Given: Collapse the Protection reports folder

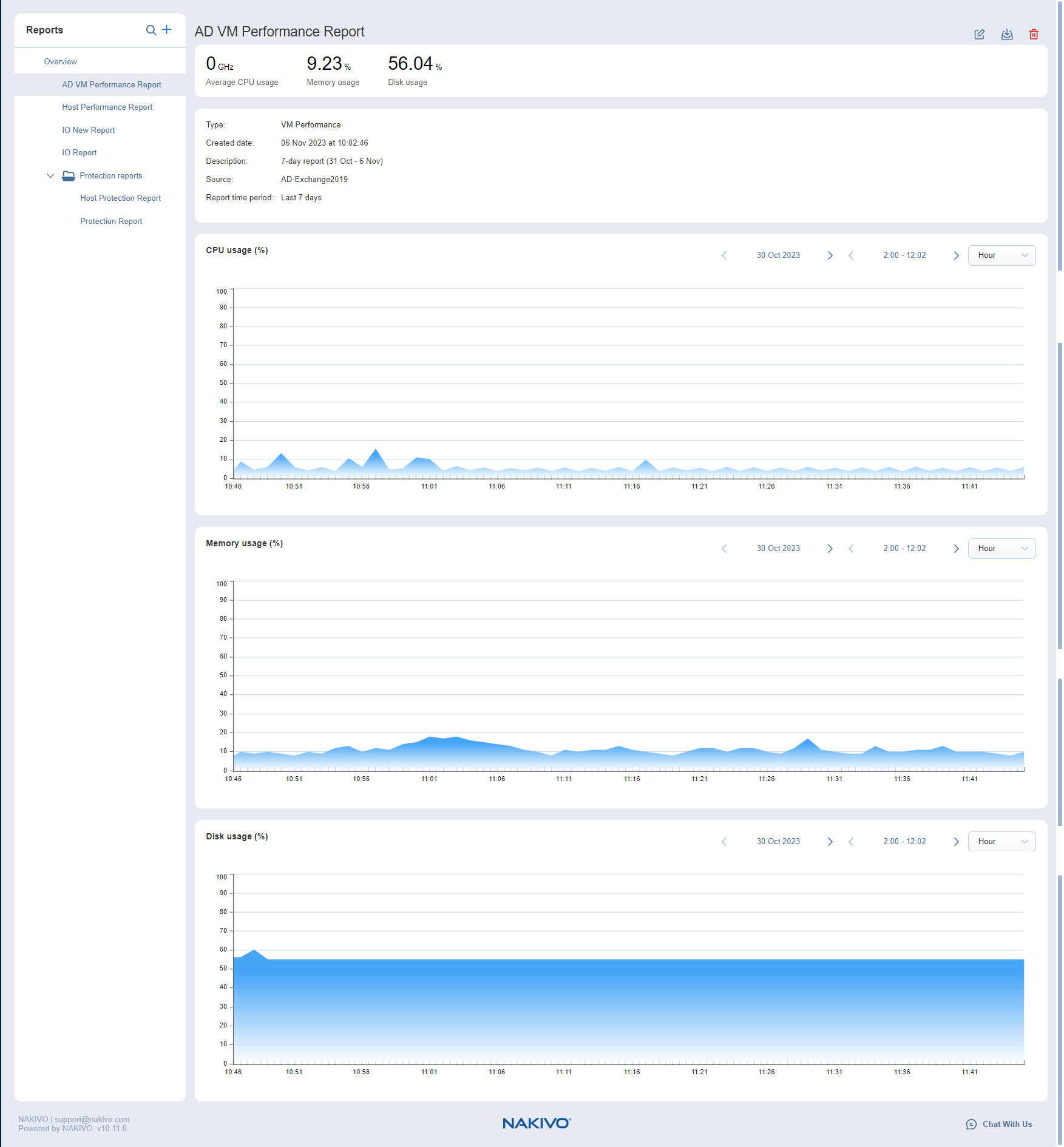Looking at the screenshot, I should 50,176.
